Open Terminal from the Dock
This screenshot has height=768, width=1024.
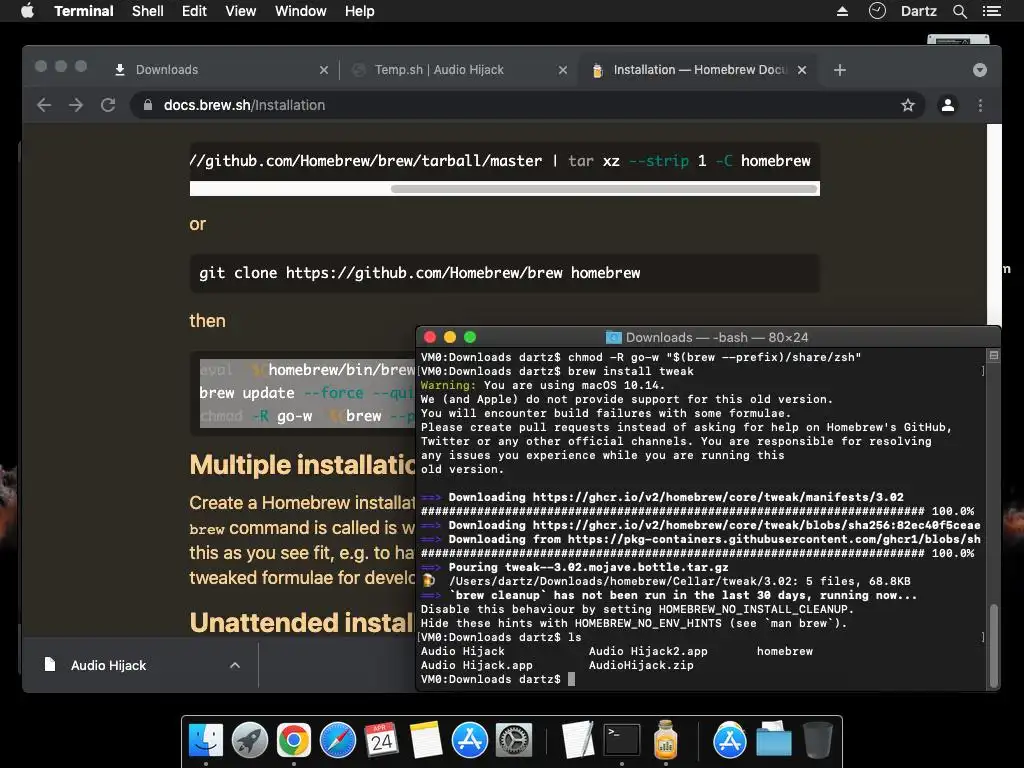click(x=622, y=741)
